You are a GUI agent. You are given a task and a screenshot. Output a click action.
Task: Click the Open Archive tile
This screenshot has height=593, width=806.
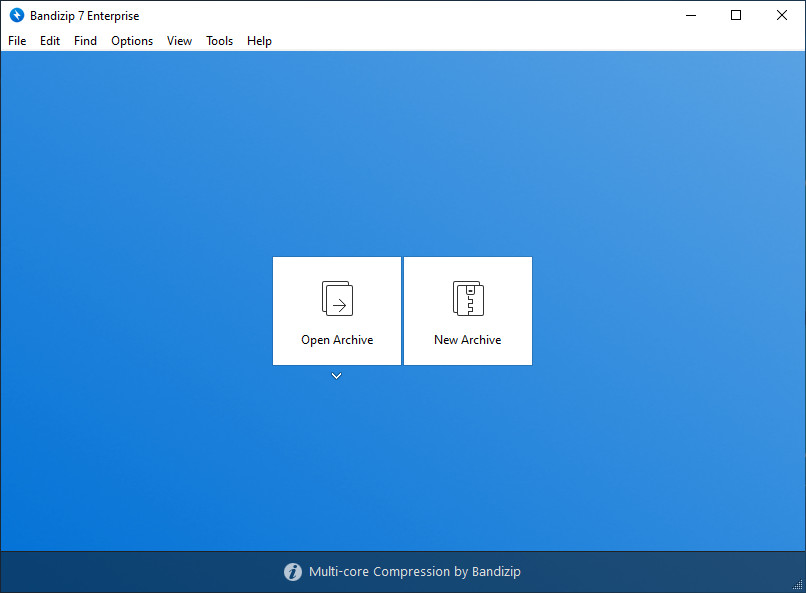(337, 311)
